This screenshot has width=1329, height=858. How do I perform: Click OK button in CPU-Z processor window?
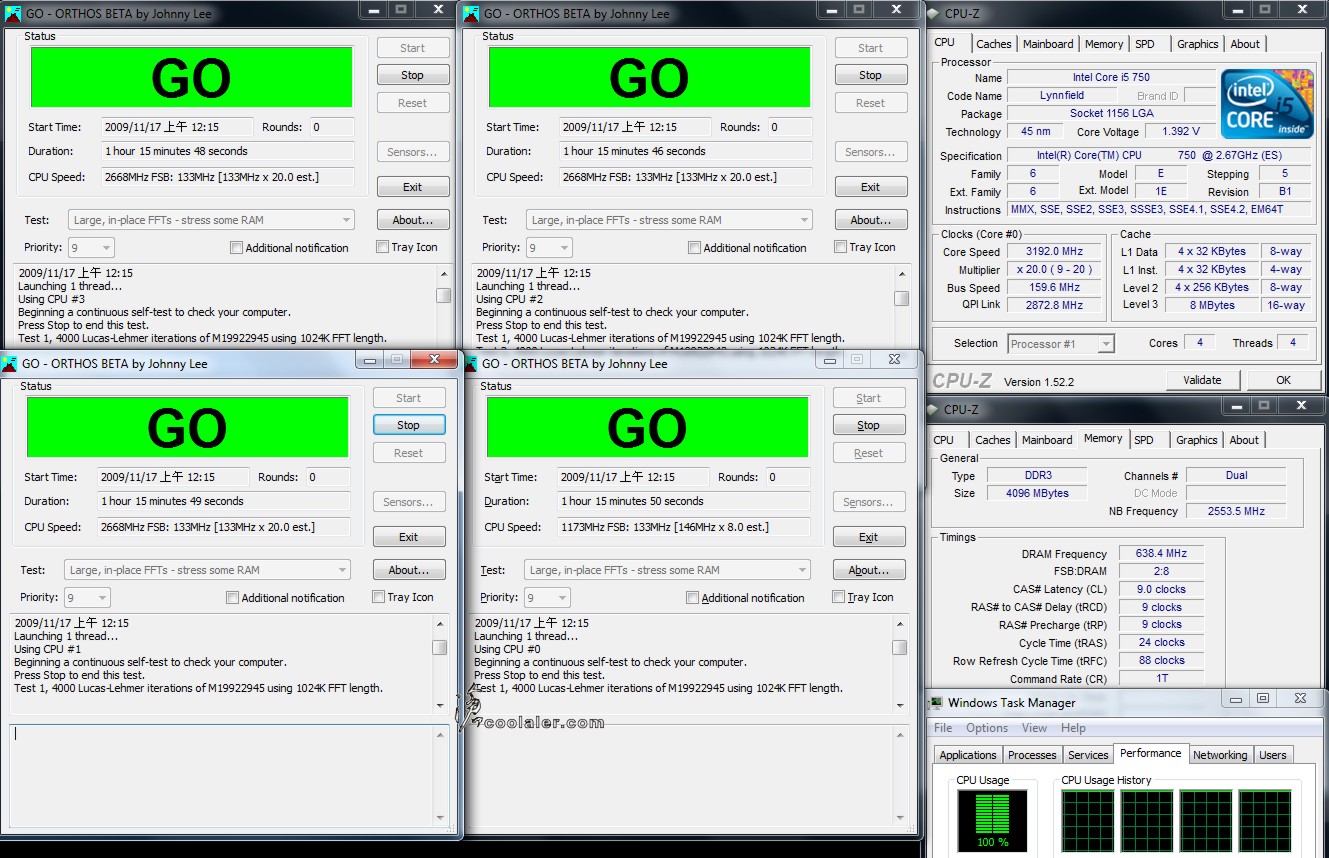(1283, 380)
